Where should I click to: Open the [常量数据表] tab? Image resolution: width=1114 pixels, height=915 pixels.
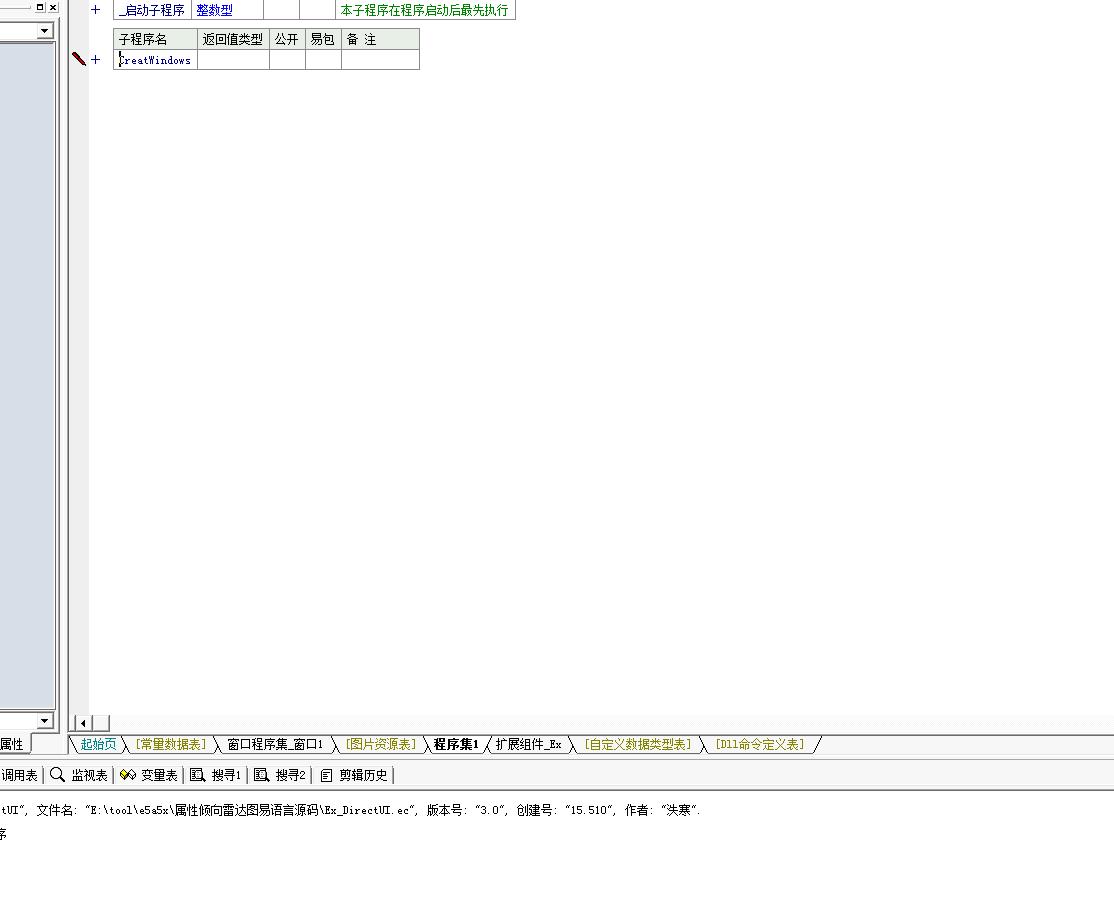(x=171, y=744)
